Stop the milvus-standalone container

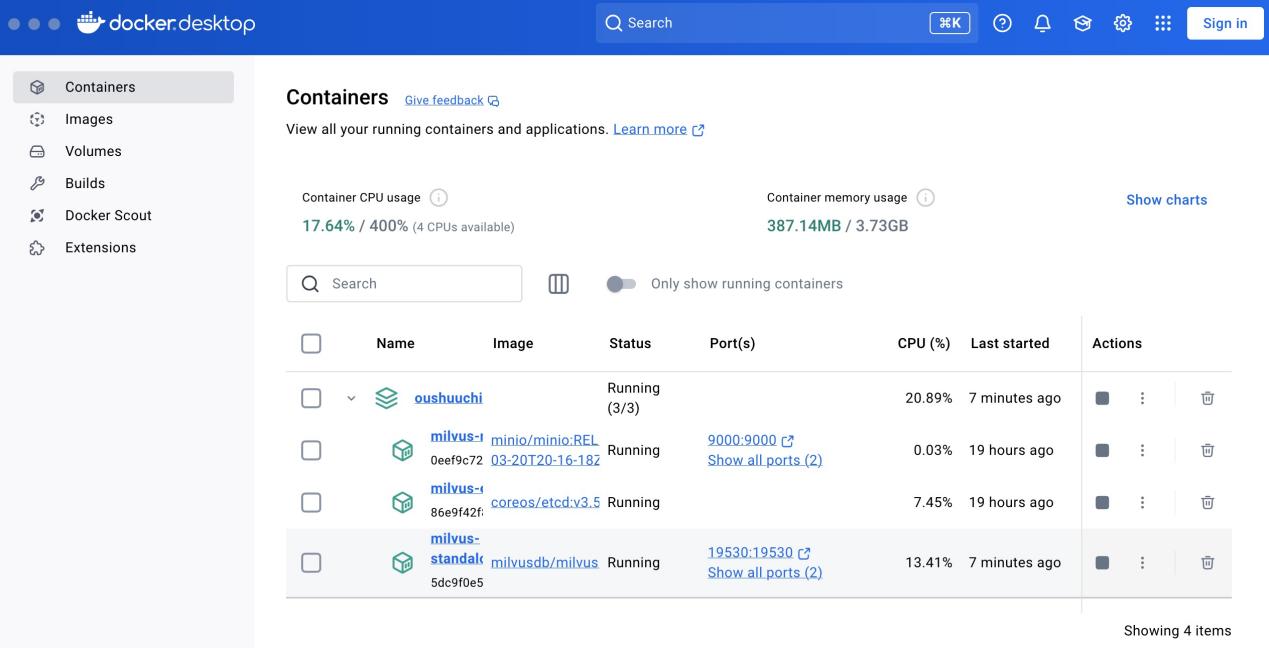[1102, 563]
